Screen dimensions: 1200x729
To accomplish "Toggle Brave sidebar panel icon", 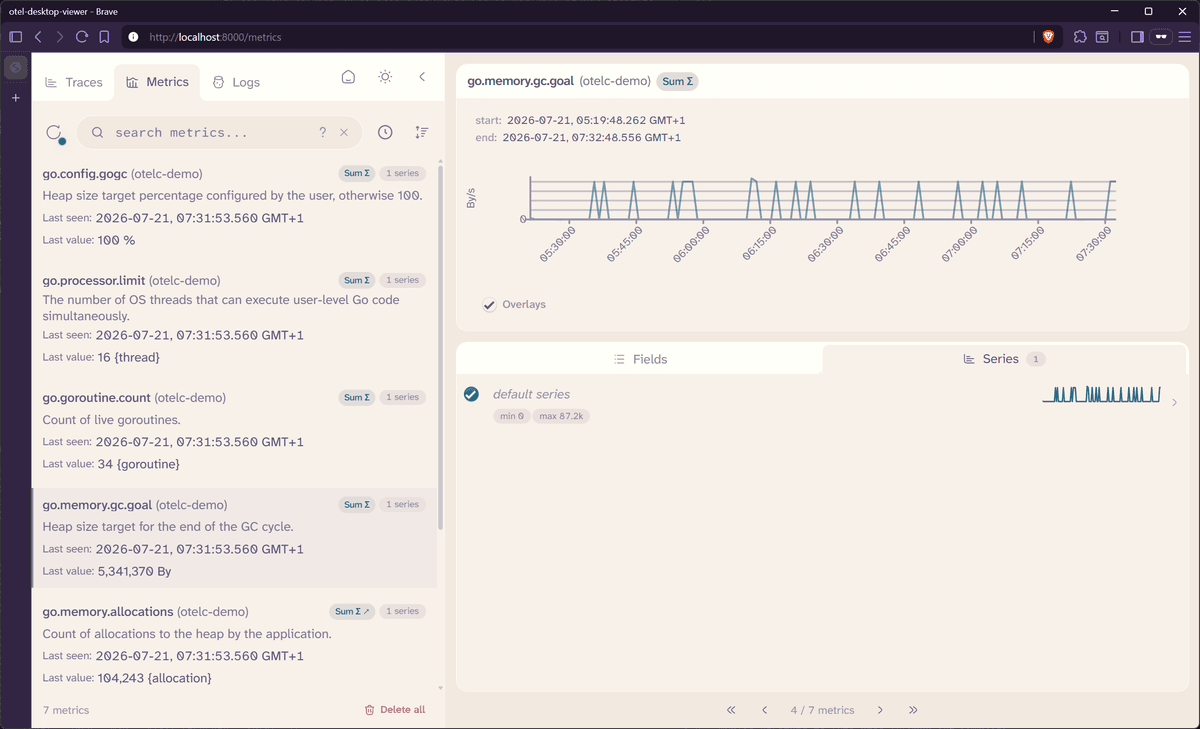I will pyautogui.click(x=1137, y=37).
